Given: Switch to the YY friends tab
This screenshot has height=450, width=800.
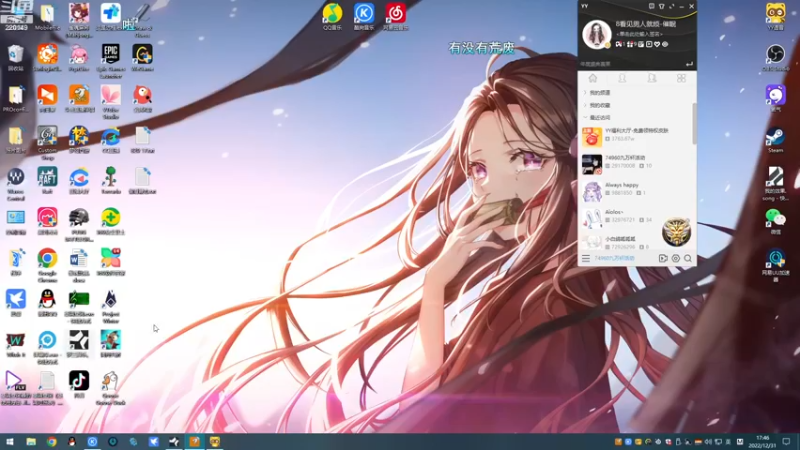Looking at the screenshot, I should click(x=622, y=78).
